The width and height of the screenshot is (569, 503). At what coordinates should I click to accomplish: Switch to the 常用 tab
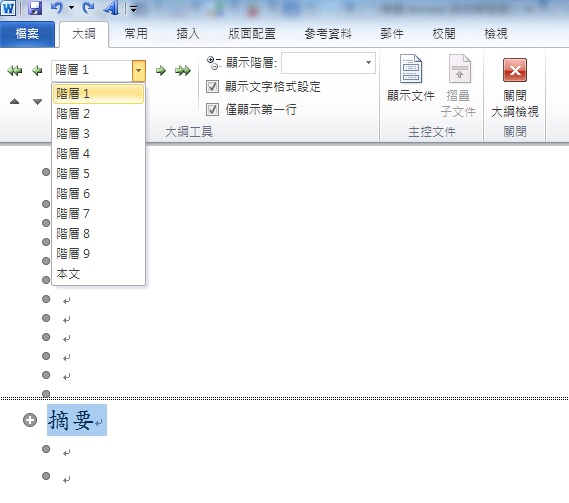(x=136, y=34)
